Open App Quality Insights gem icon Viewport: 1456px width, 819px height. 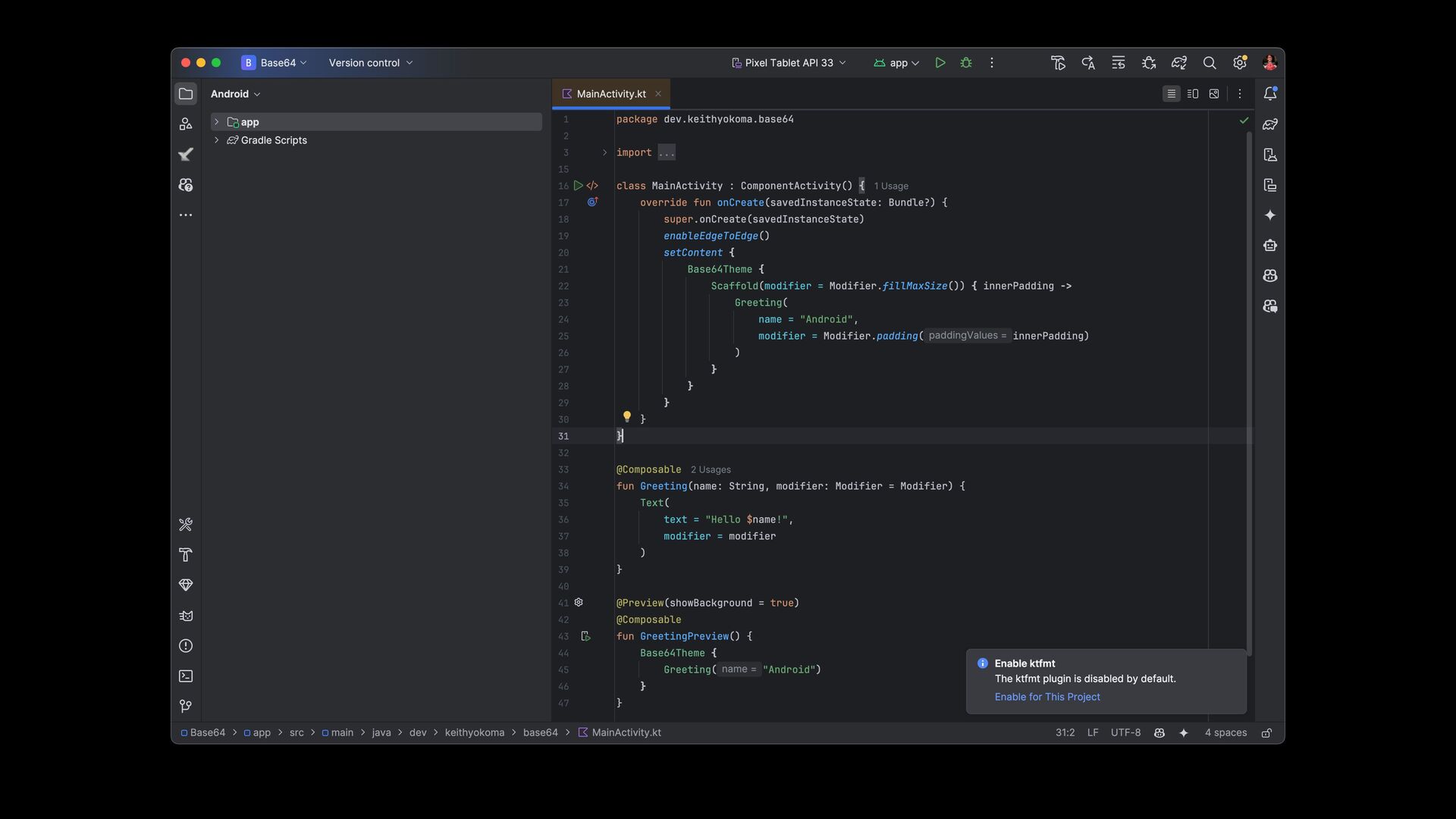pos(186,585)
